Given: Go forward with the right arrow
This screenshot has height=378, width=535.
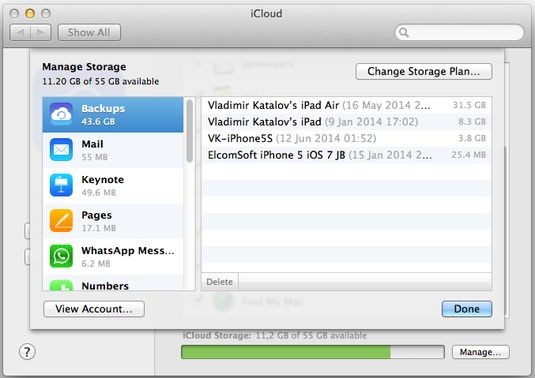Looking at the screenshot, I should [x=41, y=32].
